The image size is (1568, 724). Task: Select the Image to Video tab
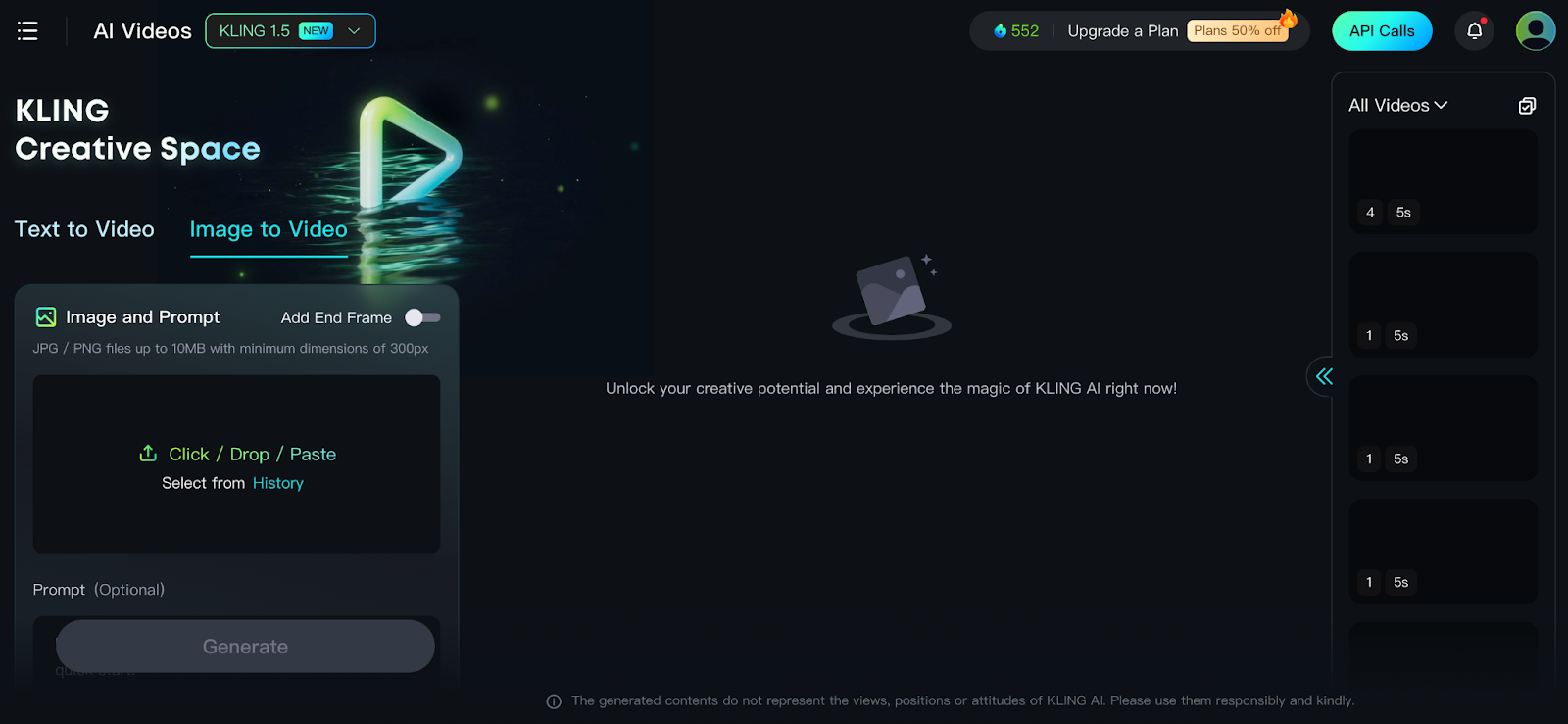click(269, 229)
